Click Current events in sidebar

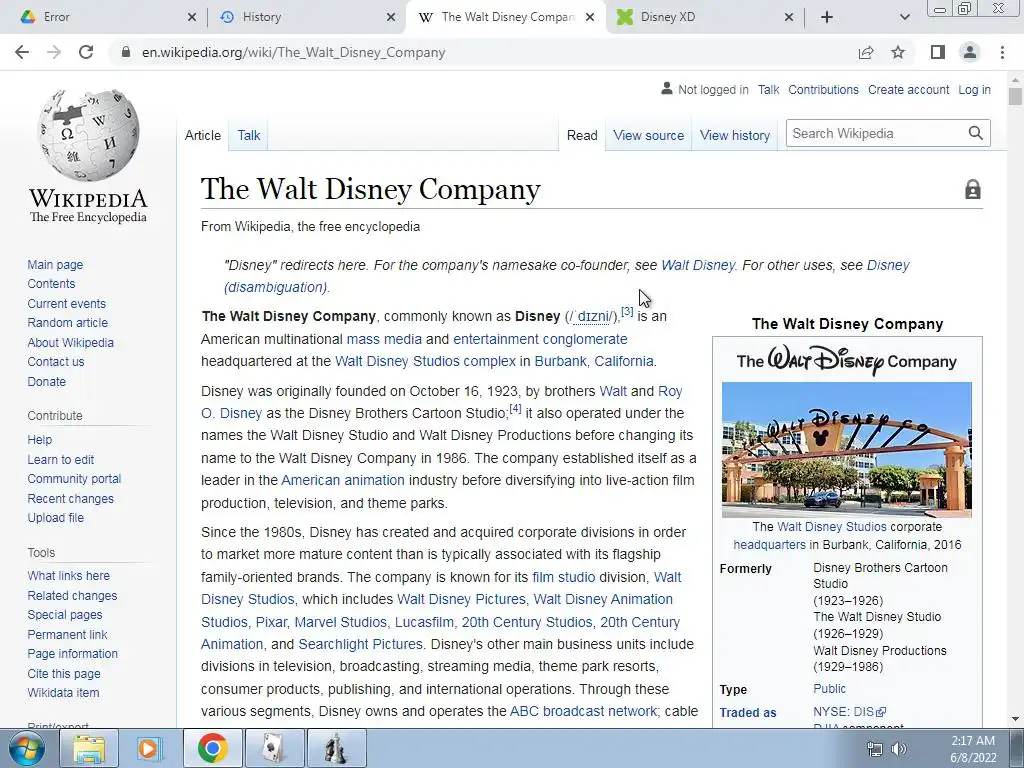tap(66, 304)
